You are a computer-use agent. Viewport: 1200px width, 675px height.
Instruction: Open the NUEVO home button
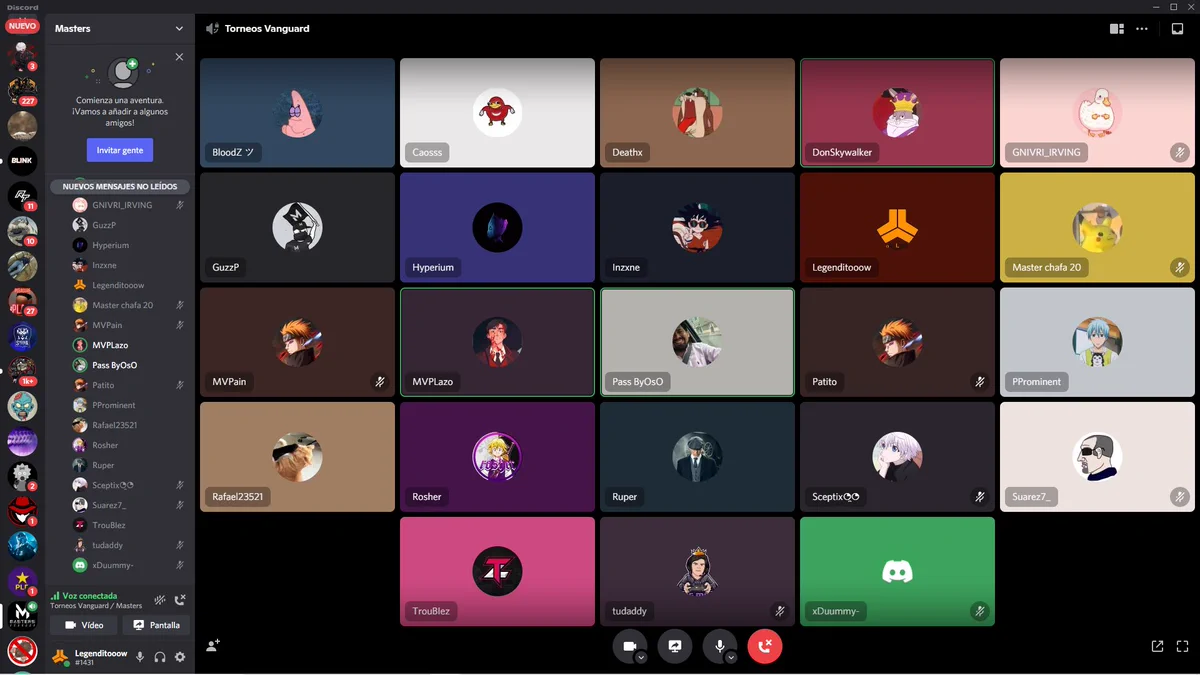tap(22, 26)
